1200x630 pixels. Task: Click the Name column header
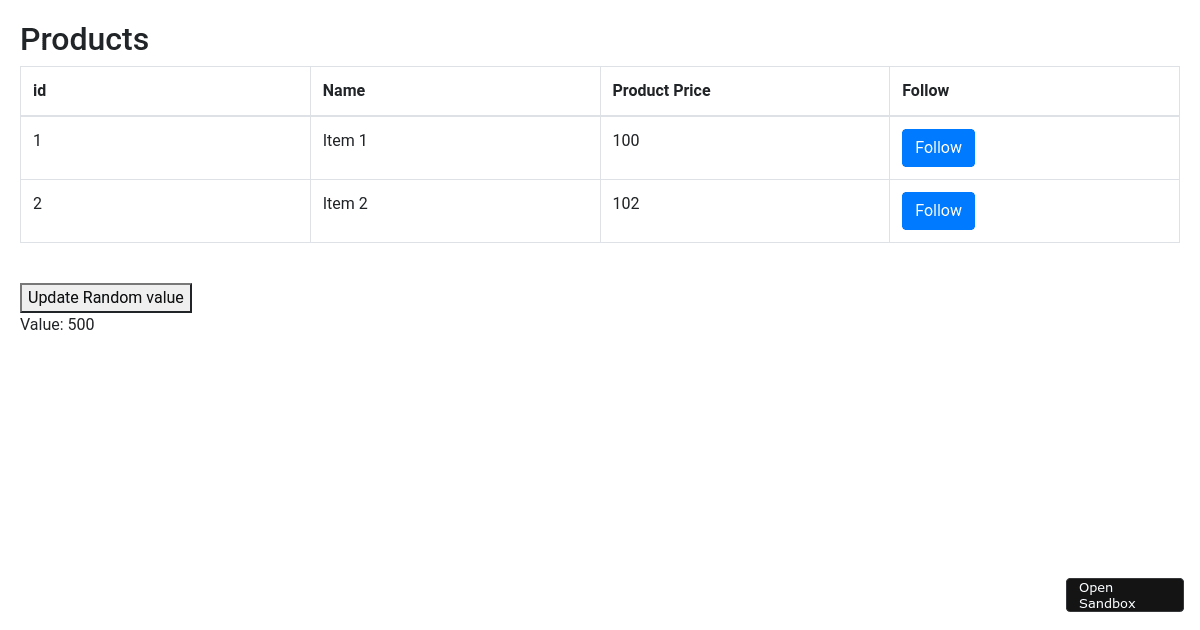click(x=343, y=90)
